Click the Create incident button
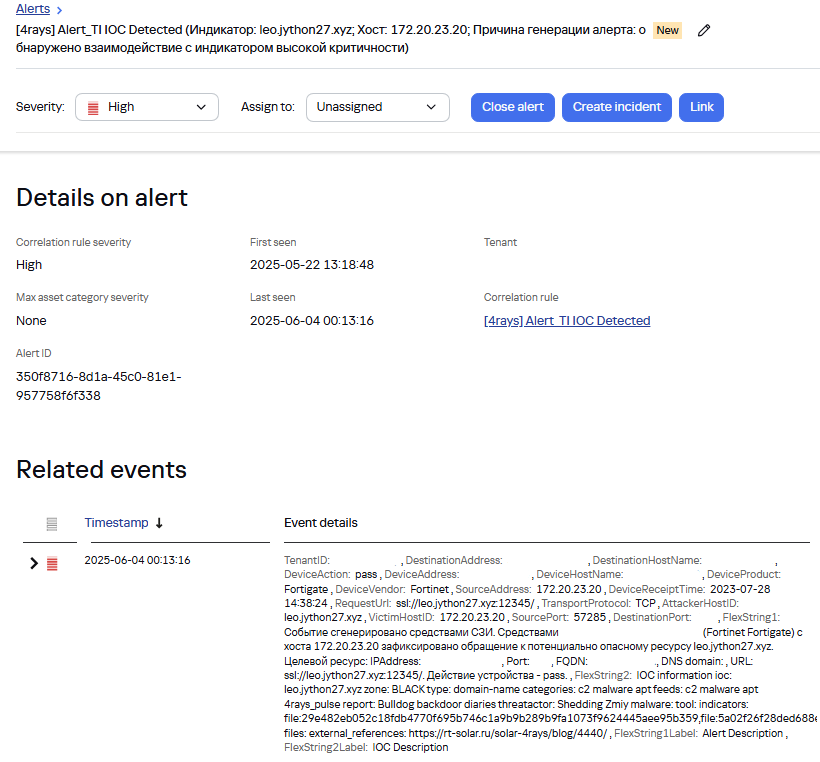This screenshot has width=820, height=762. [x=617, y=107]
